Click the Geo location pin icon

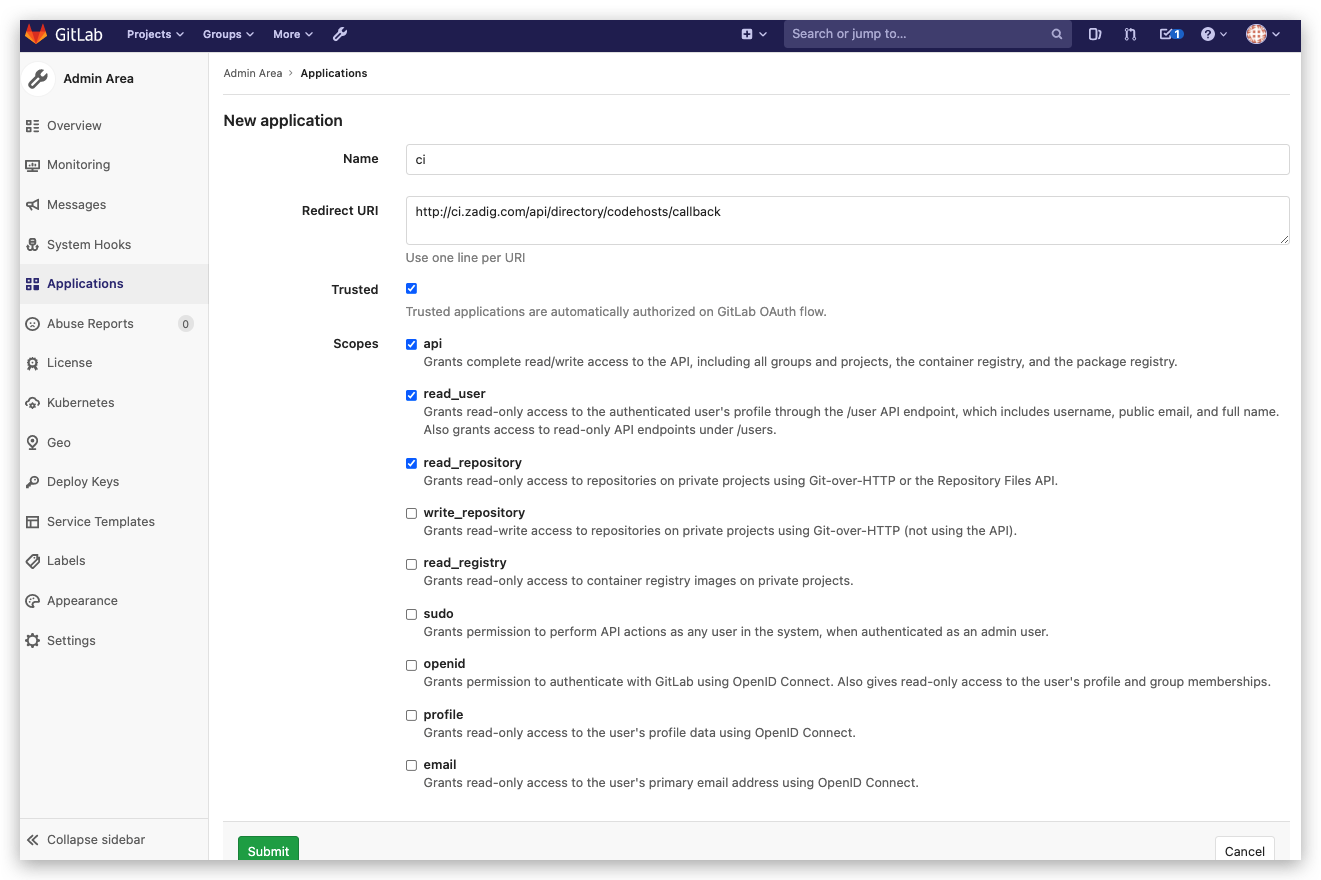(32, 443)
